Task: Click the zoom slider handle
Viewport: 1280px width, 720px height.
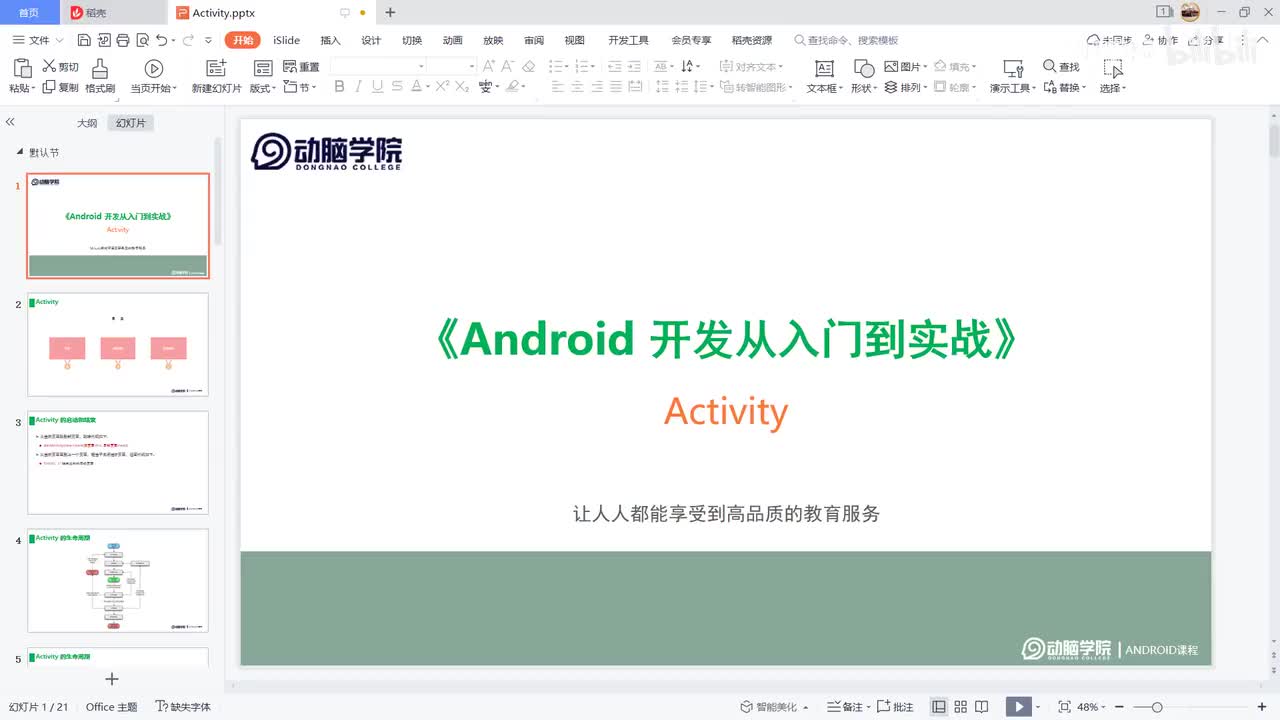Action: tap(1157, 707)
